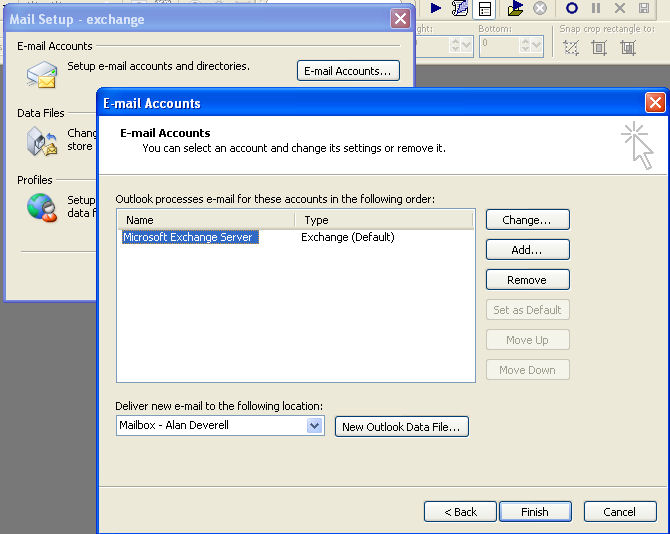The width and height of the screenshot is (670, 534).
Task: Click the Add... button
Action: (528, 249)
